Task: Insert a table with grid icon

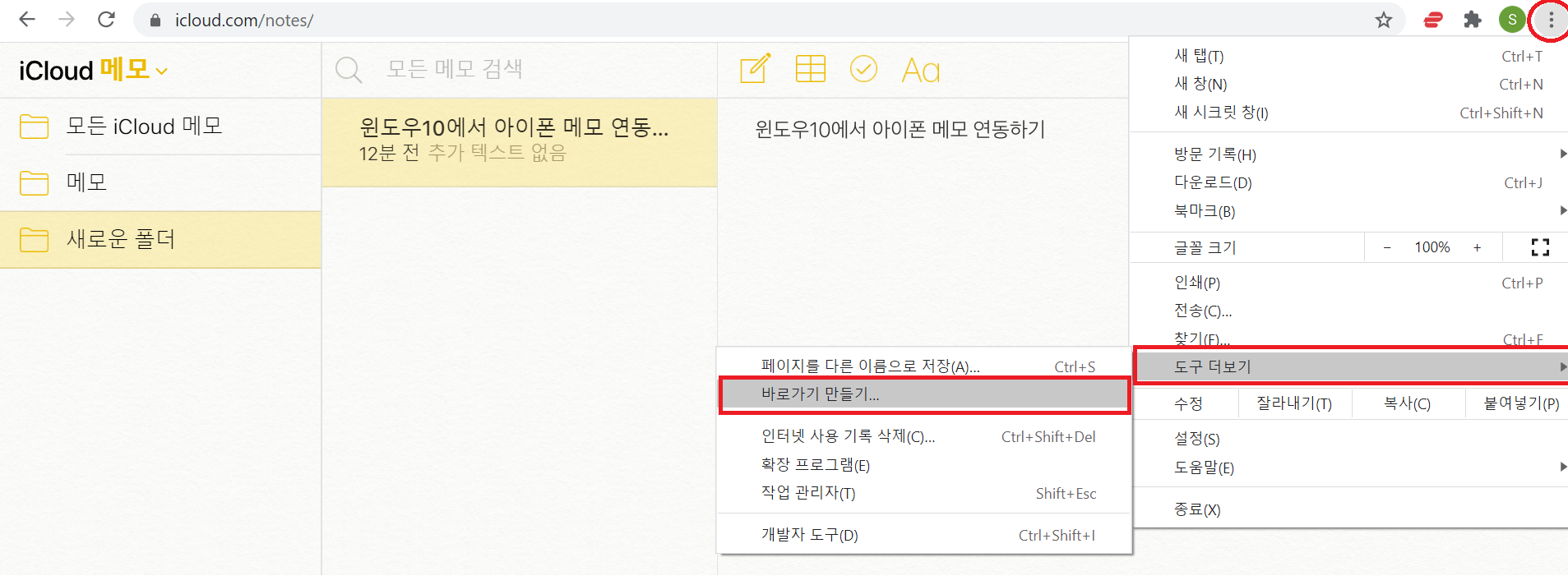Action: click(x=810, y=69)
